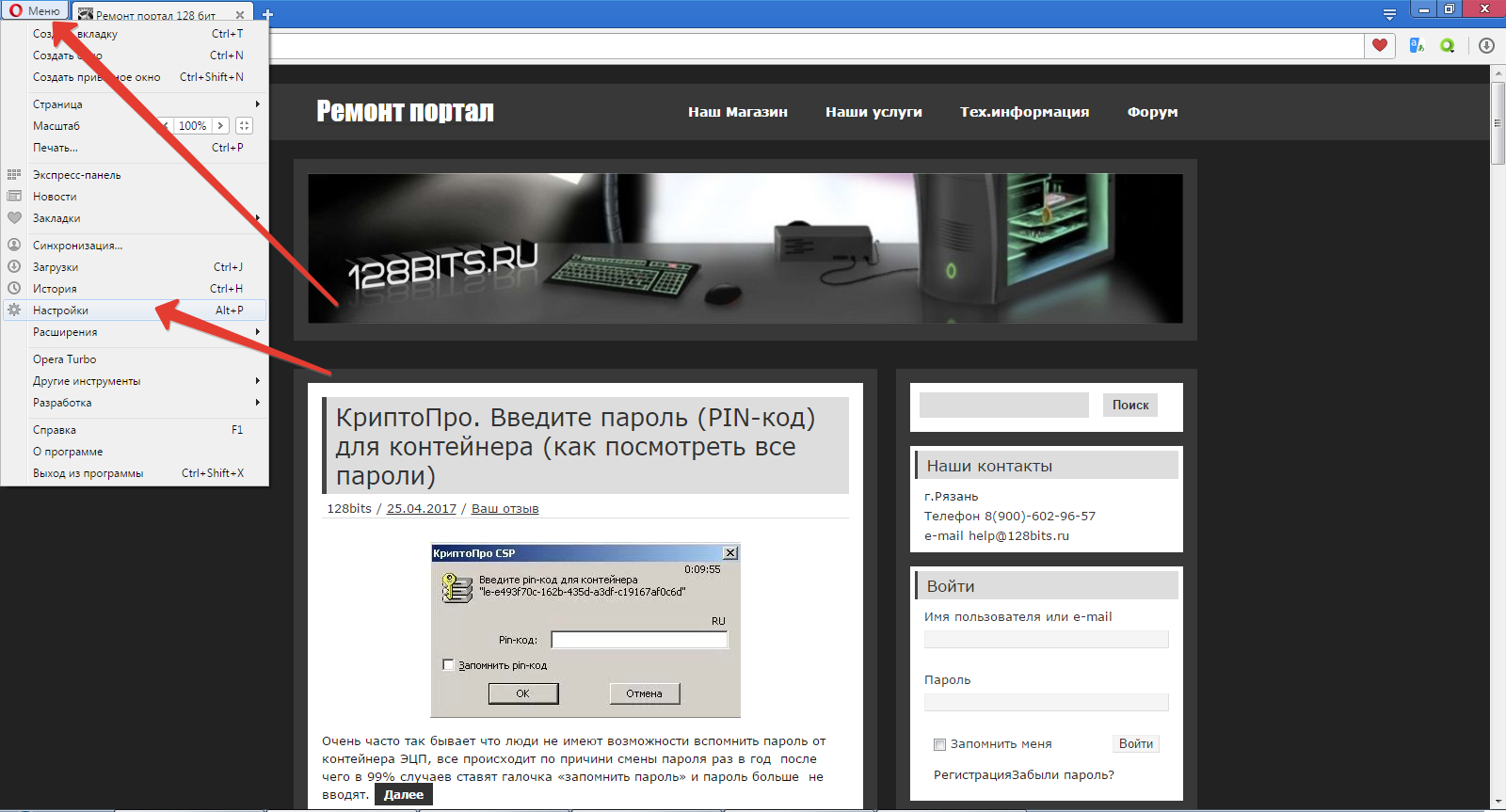The image size is (1506, 812).
Task: Open Наш Магазин navigation link
Action: click(738, 112)
